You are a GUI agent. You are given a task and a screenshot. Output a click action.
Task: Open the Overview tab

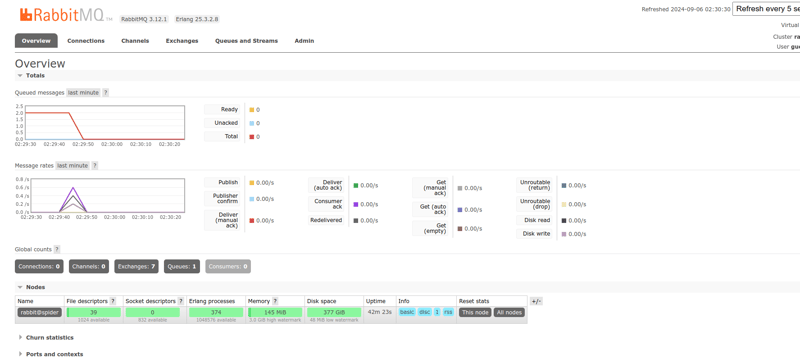pyautogui.click(x=36, y=41)
